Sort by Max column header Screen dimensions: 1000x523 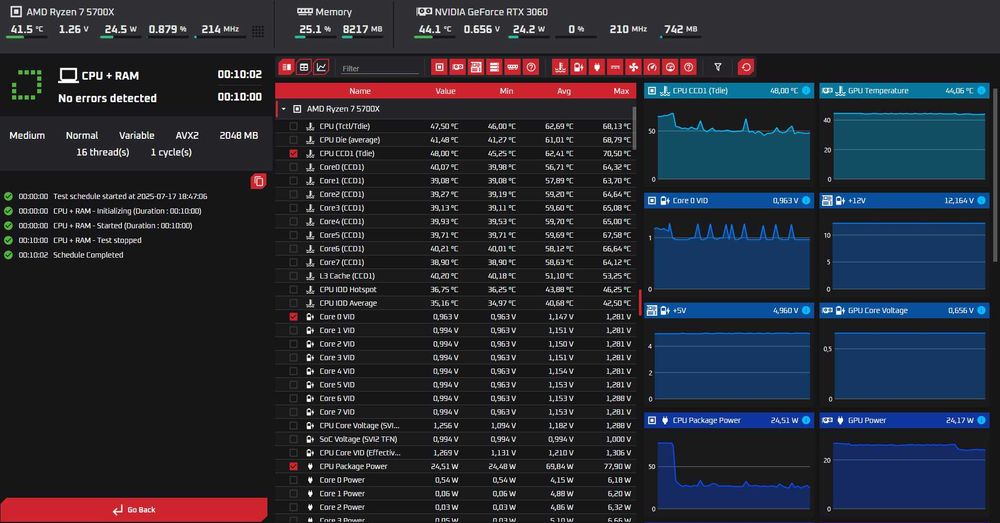[x=621, y=91]
